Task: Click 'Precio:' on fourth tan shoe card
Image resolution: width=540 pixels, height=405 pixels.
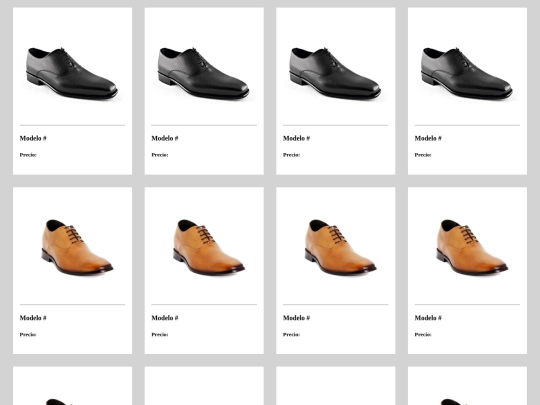Action: tap(423, 334)
